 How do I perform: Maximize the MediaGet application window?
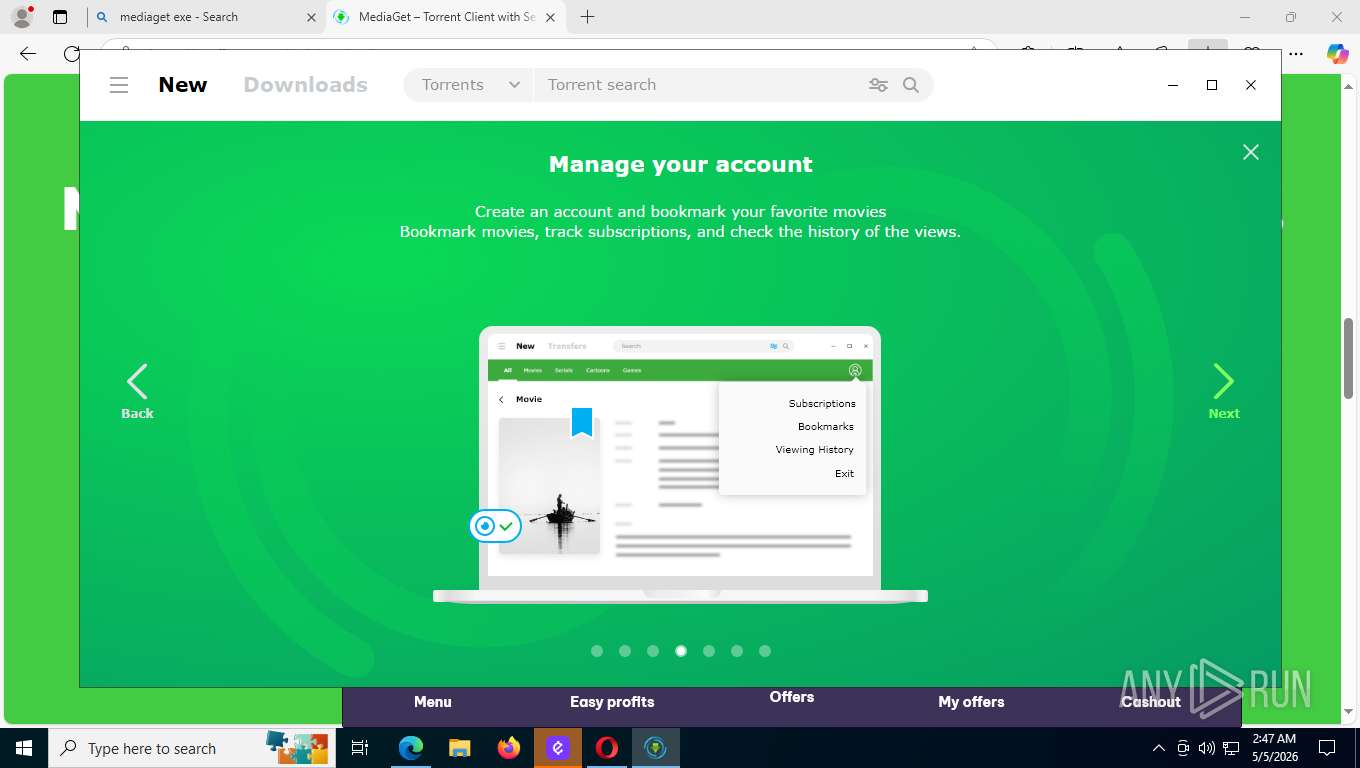[x=1212, y=85]
